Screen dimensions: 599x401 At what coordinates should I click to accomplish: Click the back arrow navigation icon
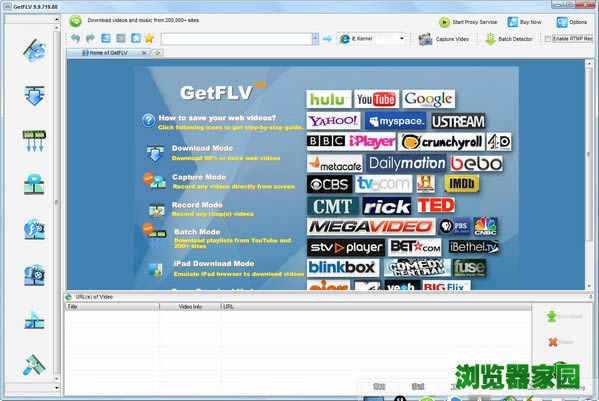click(75, 38)
